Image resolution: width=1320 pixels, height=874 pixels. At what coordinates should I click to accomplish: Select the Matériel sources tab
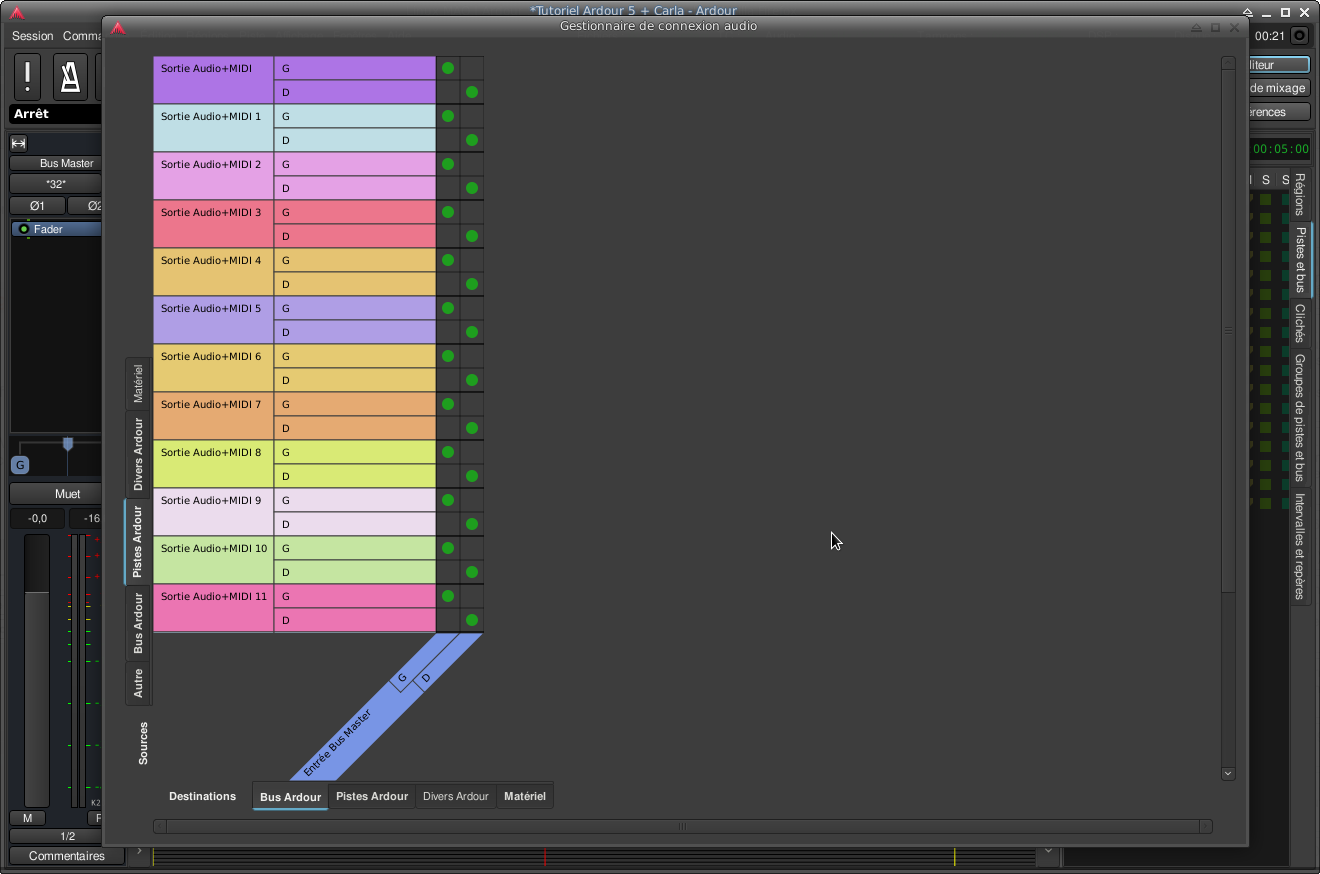[x=138, y=384]
